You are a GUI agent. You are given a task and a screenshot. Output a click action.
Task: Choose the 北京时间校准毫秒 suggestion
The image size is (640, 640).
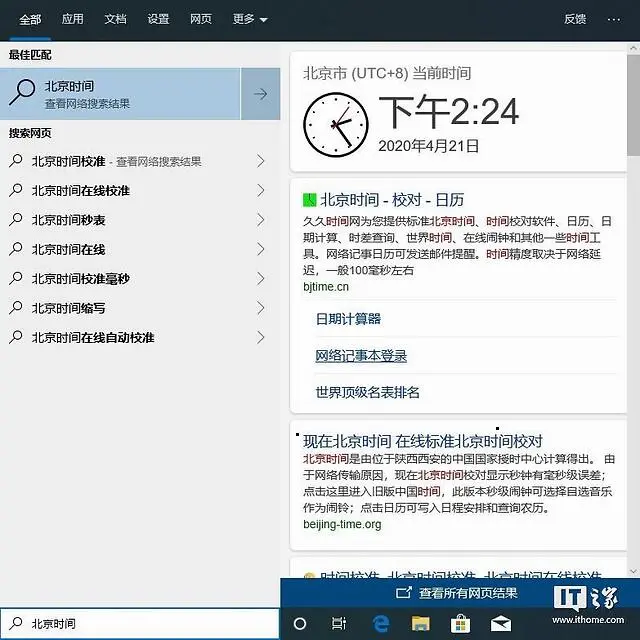[x=140, y=279]
